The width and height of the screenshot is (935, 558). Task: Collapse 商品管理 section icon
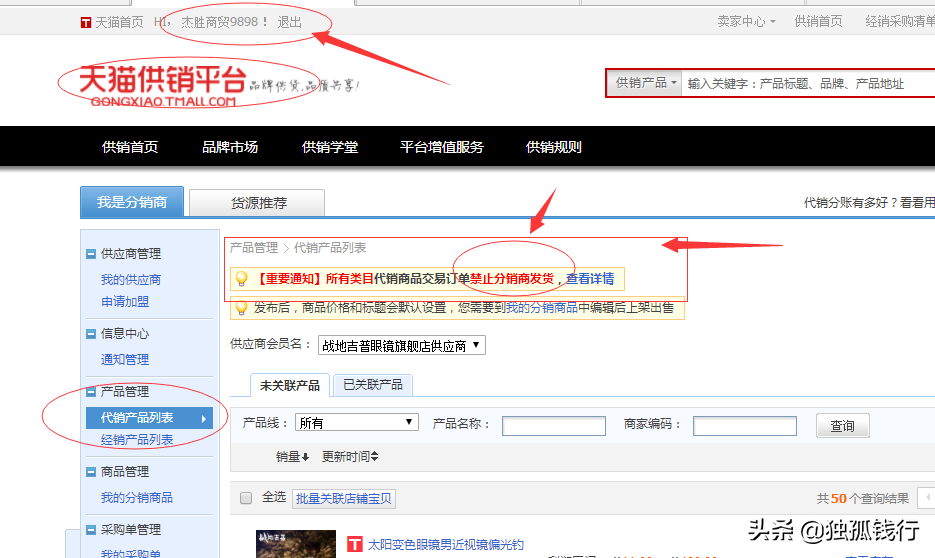91,472
